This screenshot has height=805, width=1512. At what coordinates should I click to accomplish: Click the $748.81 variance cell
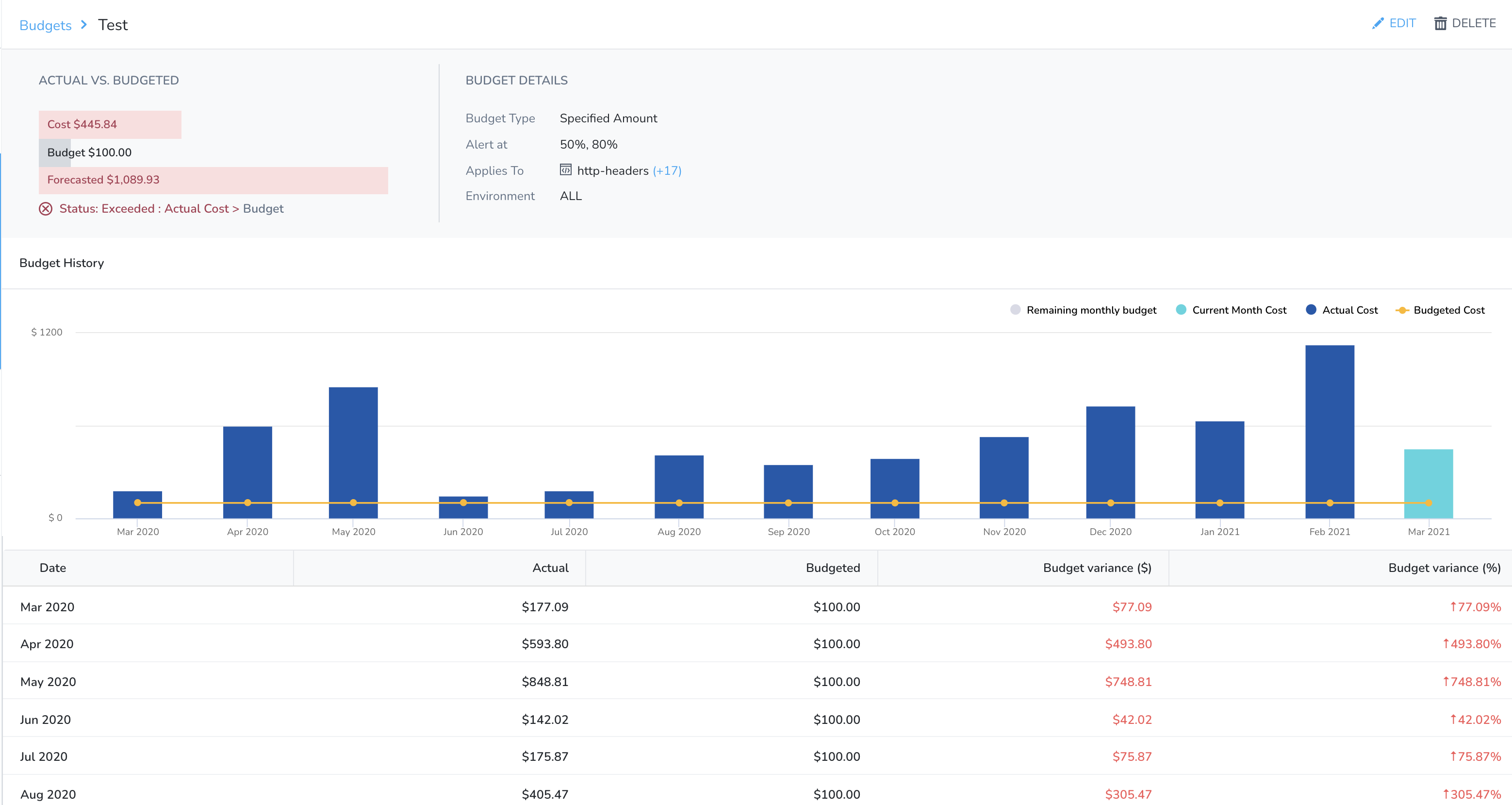(x=1128, y=682)
